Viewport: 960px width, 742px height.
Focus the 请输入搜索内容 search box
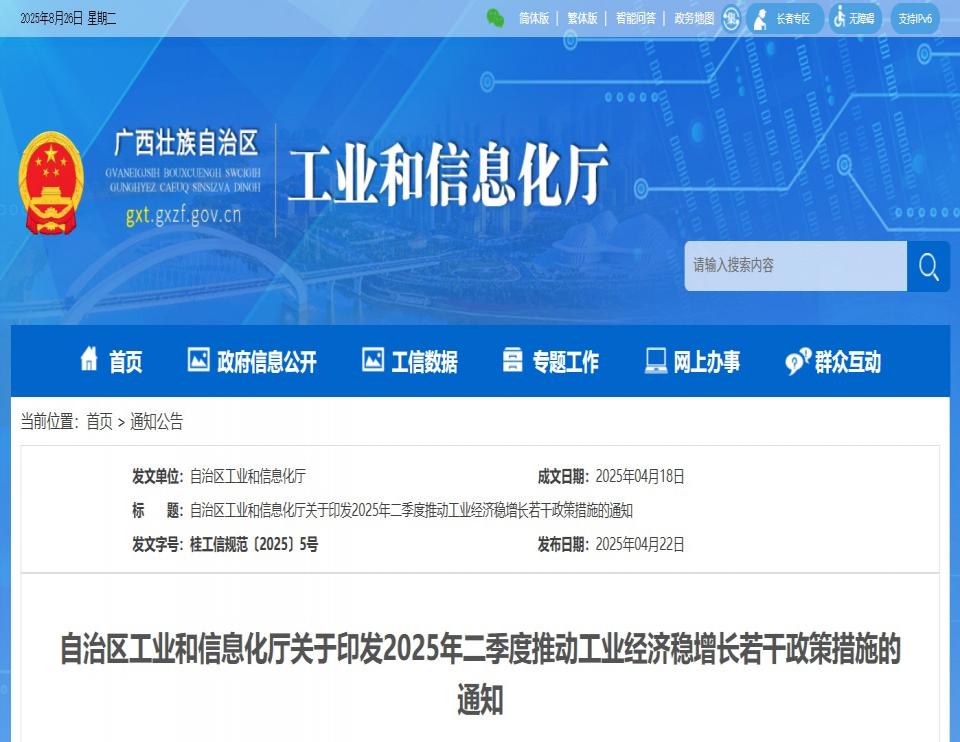[x=795, y=265]
